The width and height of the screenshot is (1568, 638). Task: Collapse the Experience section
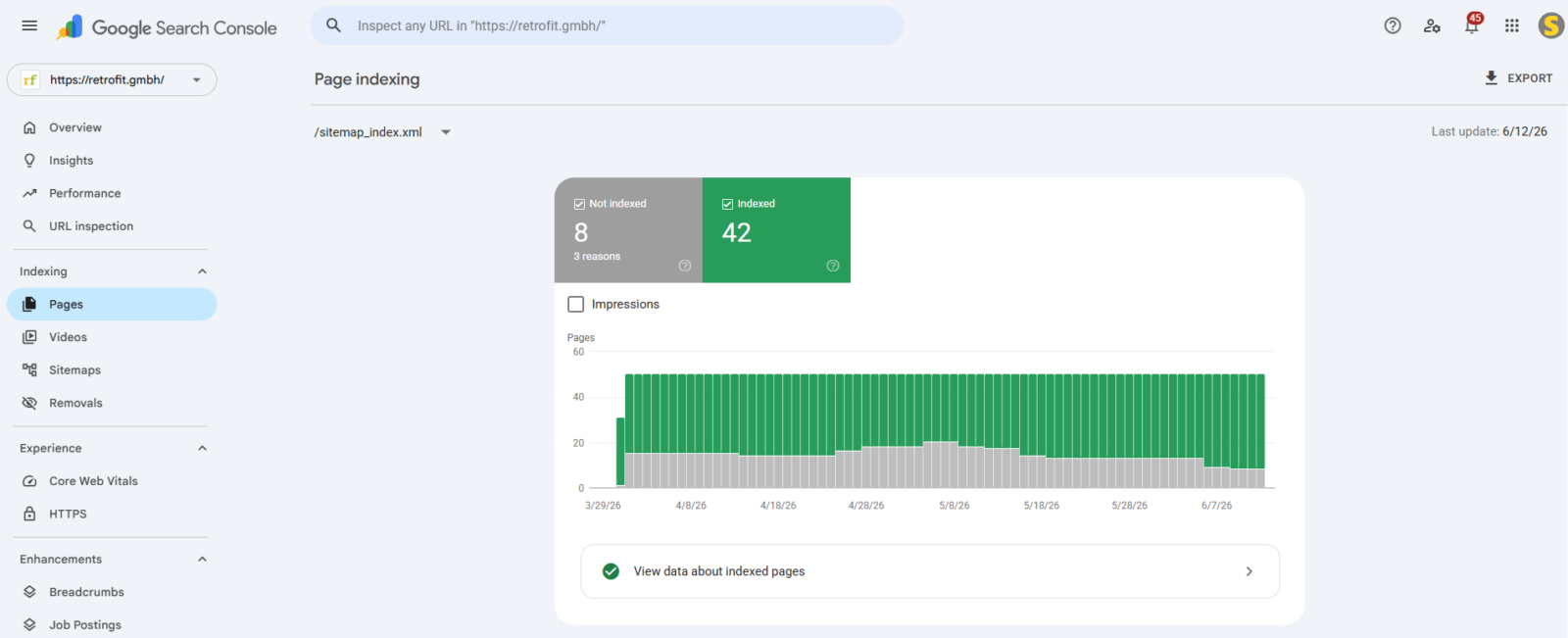point(202,448)
